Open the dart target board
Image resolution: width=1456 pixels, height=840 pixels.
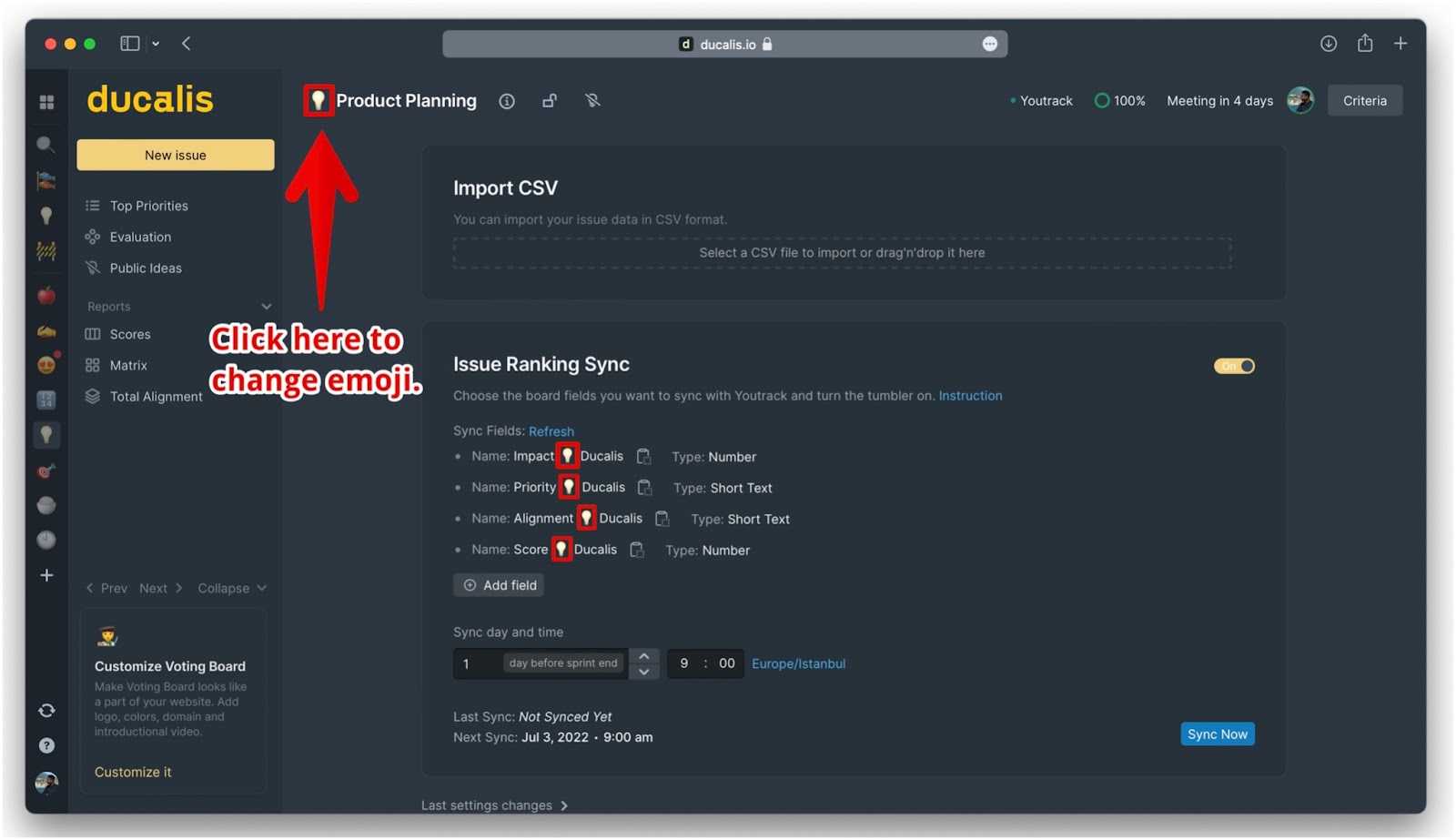pos(46,471)
